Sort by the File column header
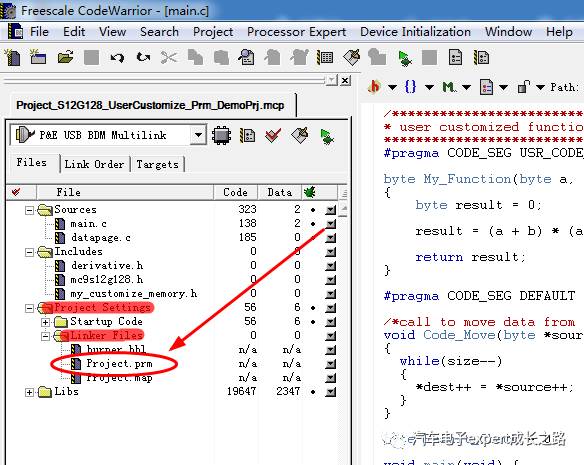This screenshot has height=465, width=584. click(x=125, y=192)
